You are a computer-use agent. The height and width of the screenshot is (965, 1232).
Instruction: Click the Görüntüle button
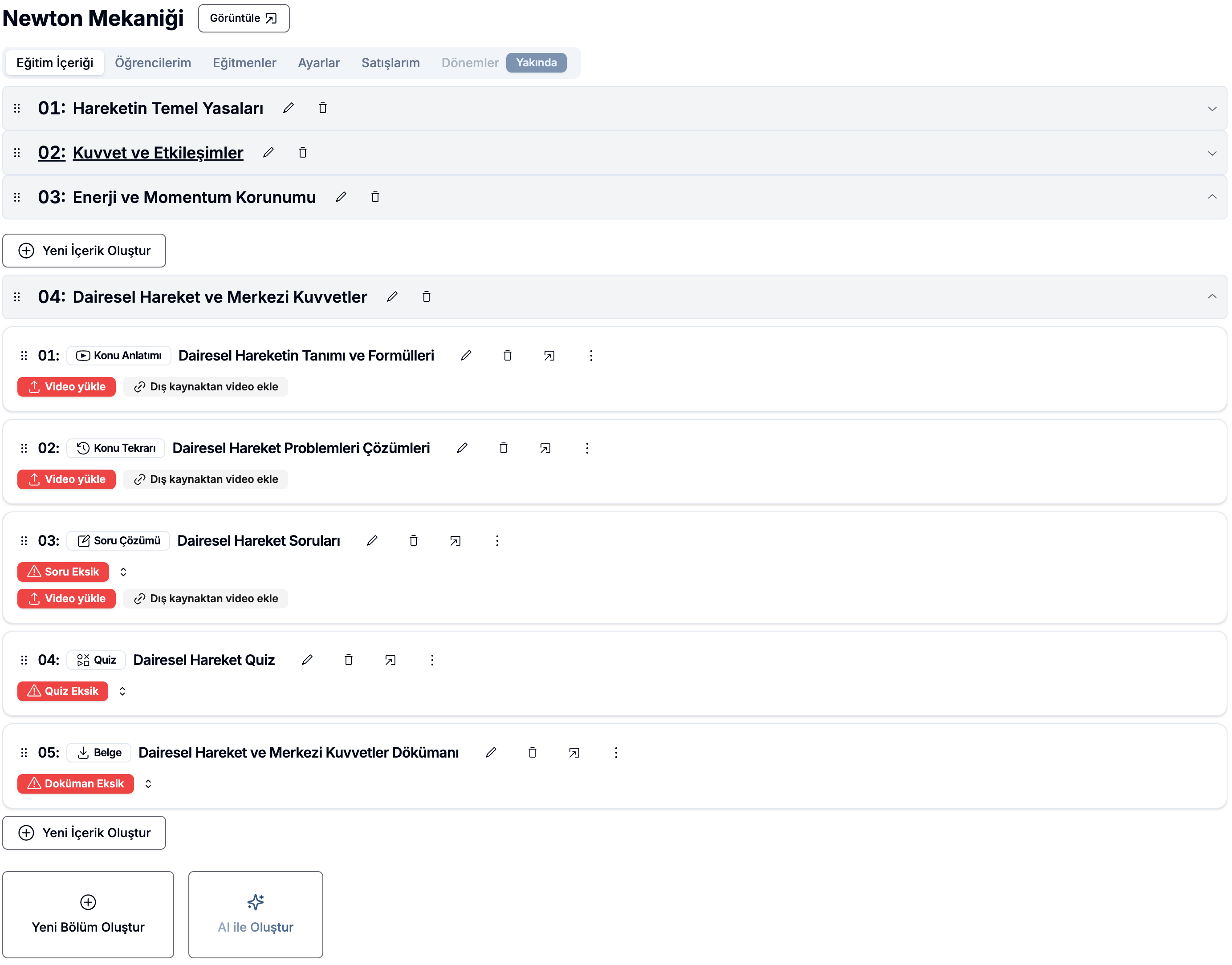click(244, 18)
